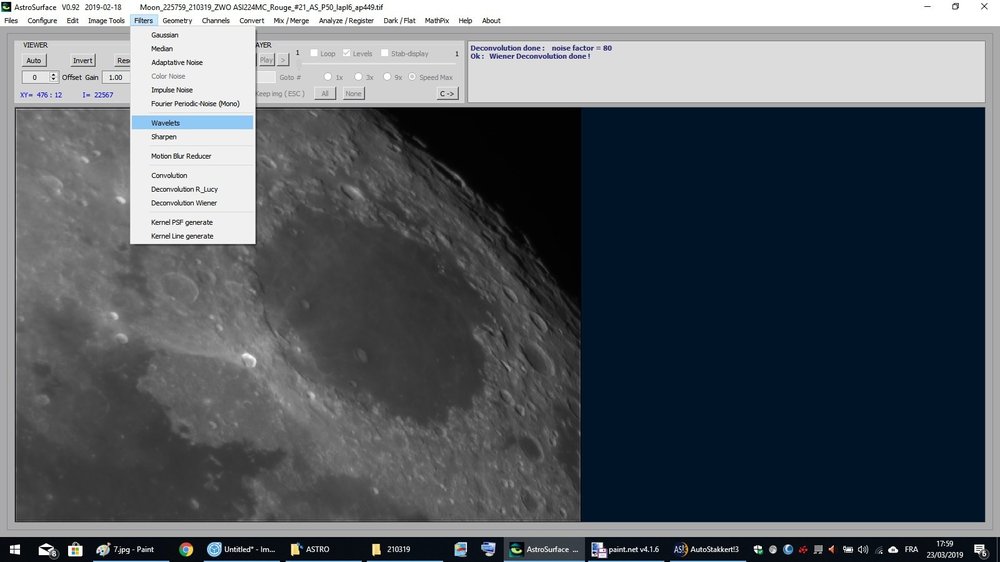Click the Gain value input field
Screen dimensions: 1000x562
[x=116, y=77]
